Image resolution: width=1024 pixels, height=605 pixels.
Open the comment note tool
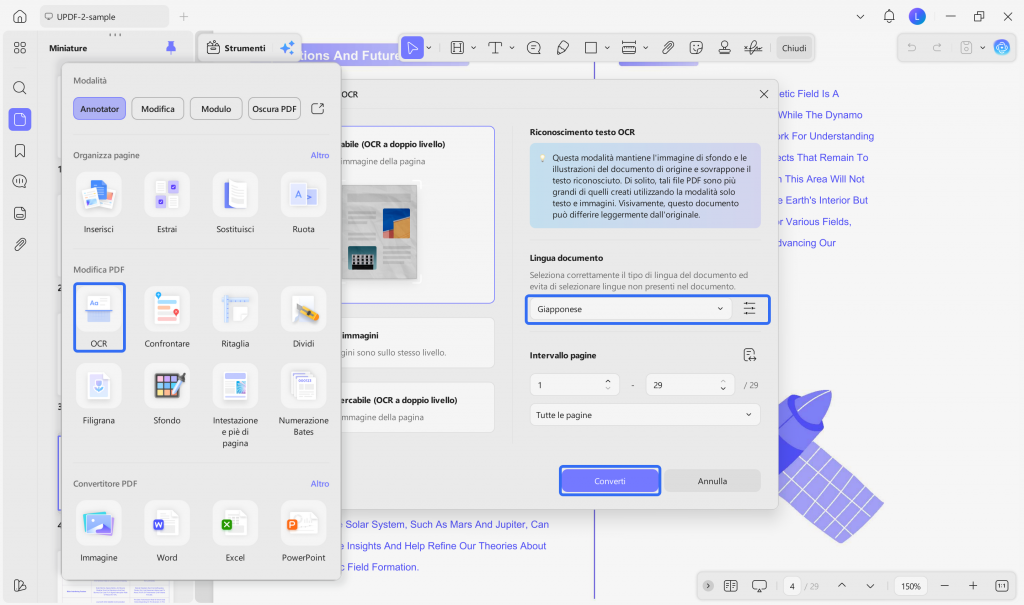534,48
